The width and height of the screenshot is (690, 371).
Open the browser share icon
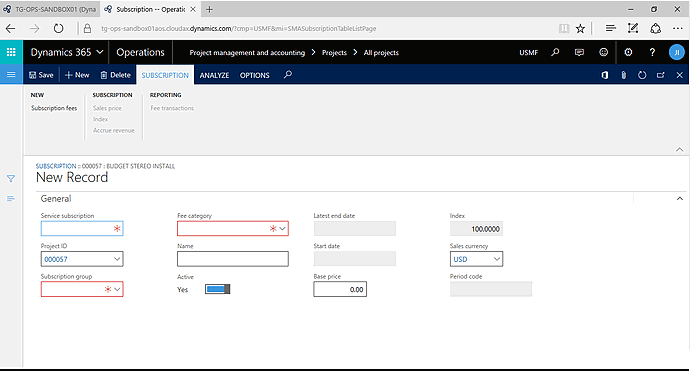pyautogui.click(x=656, y=29)
